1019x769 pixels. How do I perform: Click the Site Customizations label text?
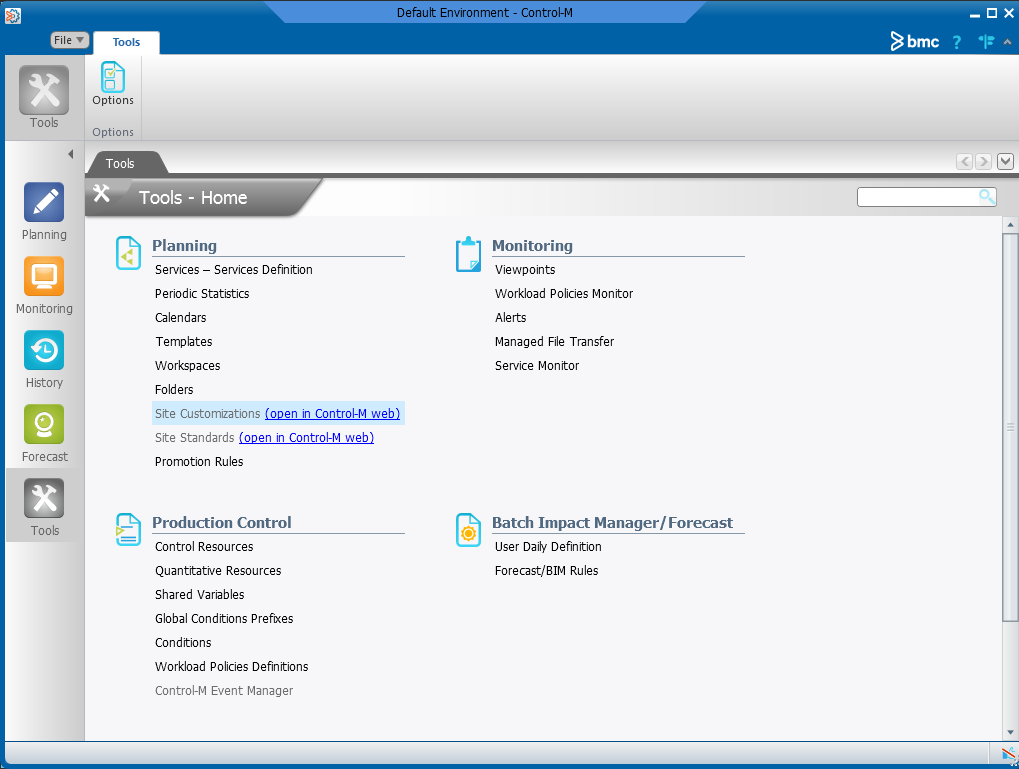(208, 414)
